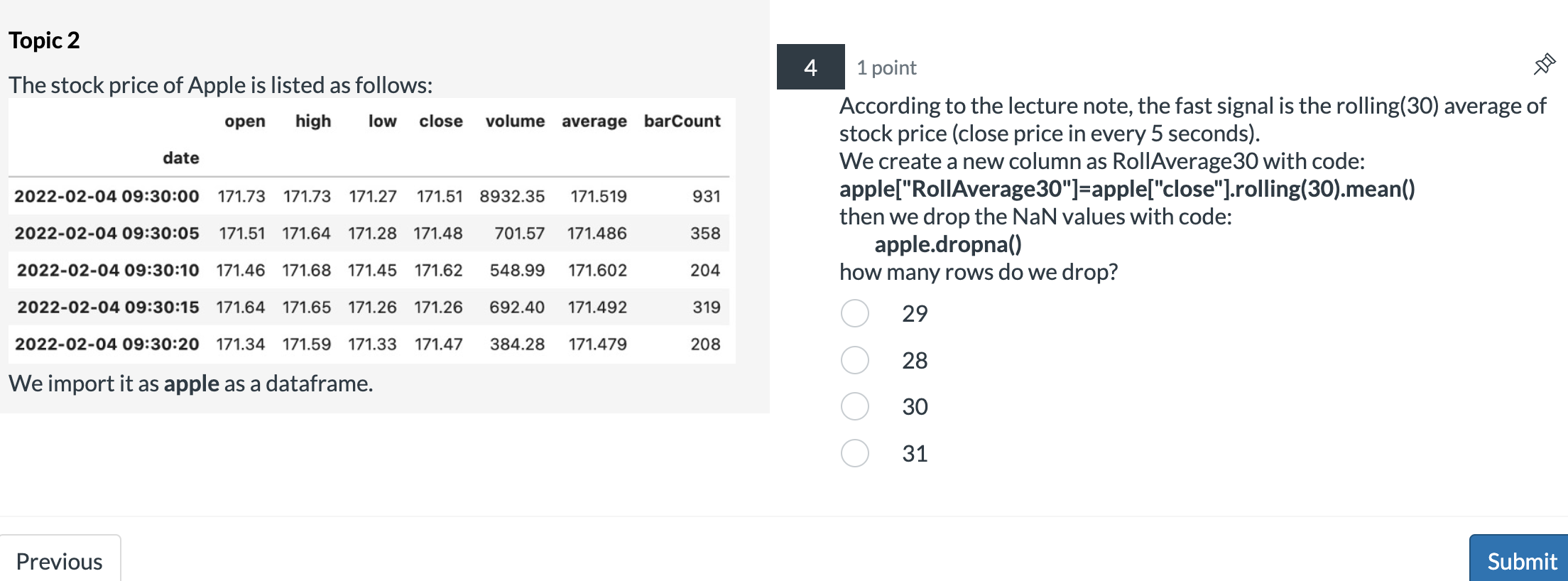Click the "volume" column header
The image size is (1568, 581).
click(x=515, y=121)
